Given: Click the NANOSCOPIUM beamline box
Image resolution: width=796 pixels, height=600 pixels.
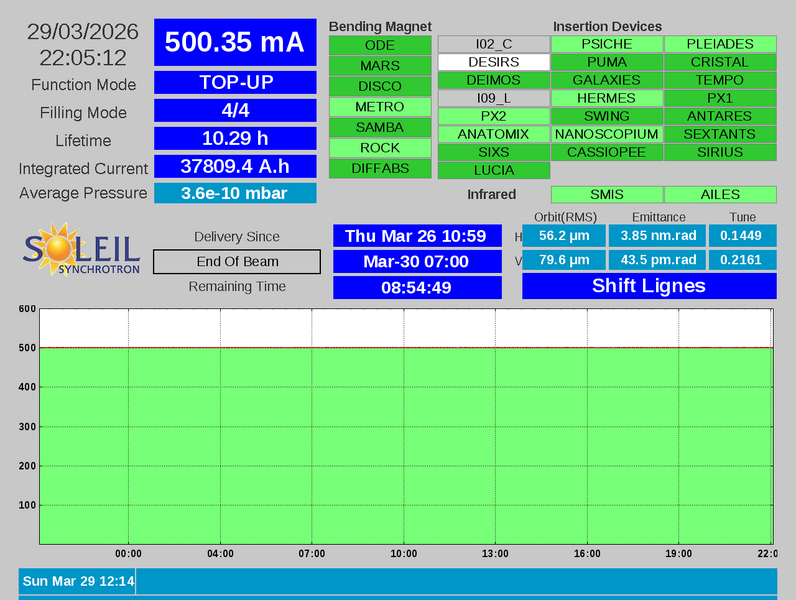Looking at the screenshot, I should 606,134.
